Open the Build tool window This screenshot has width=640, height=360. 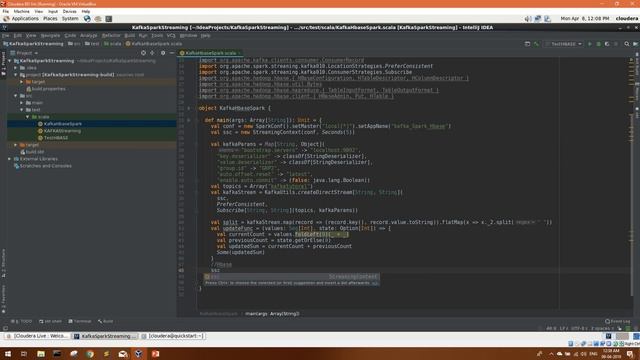[106, 321]
